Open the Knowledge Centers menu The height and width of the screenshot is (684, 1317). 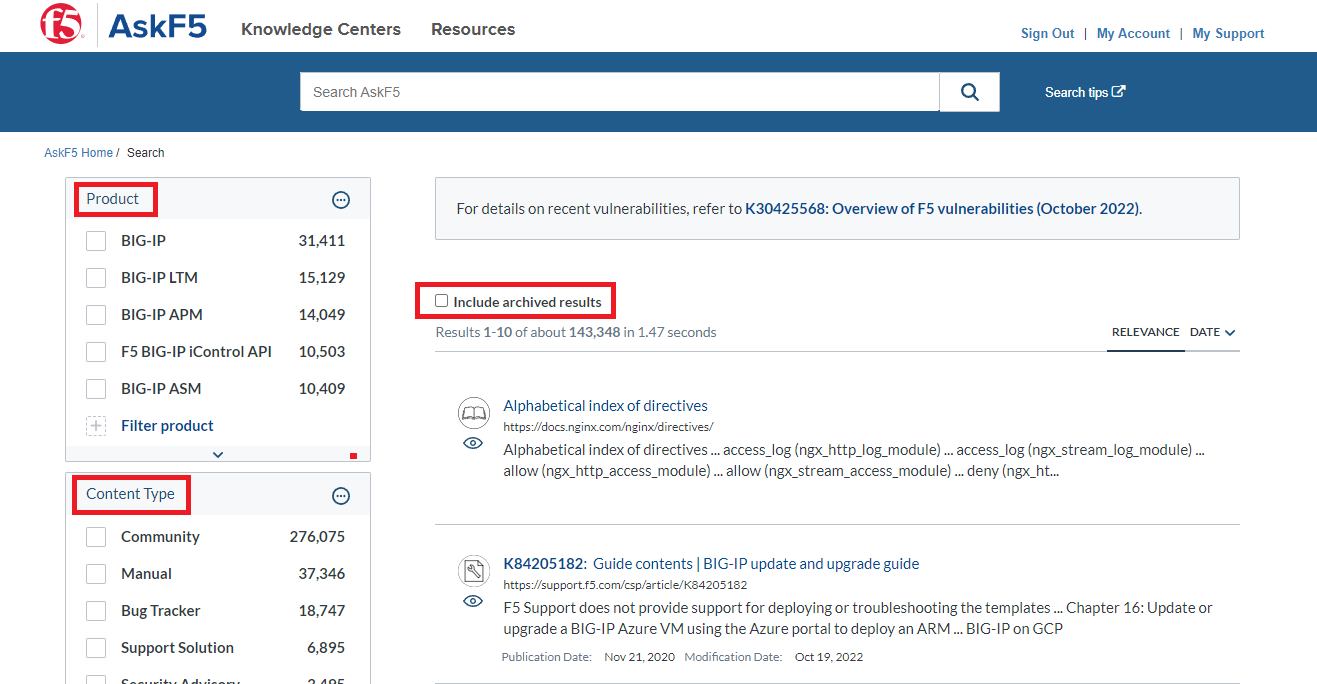coord(321,29)
